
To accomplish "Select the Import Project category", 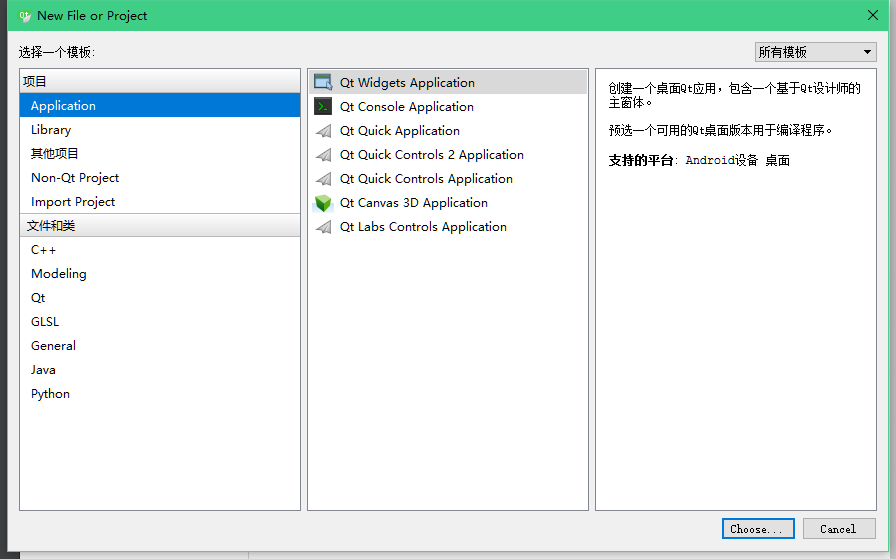I will [160, 202].
